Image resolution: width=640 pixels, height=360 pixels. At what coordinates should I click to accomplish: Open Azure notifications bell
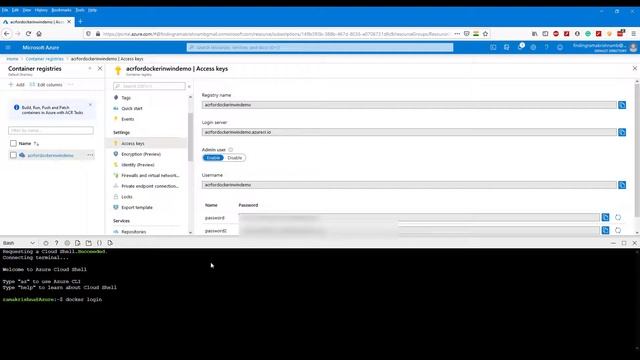(520, 47)
